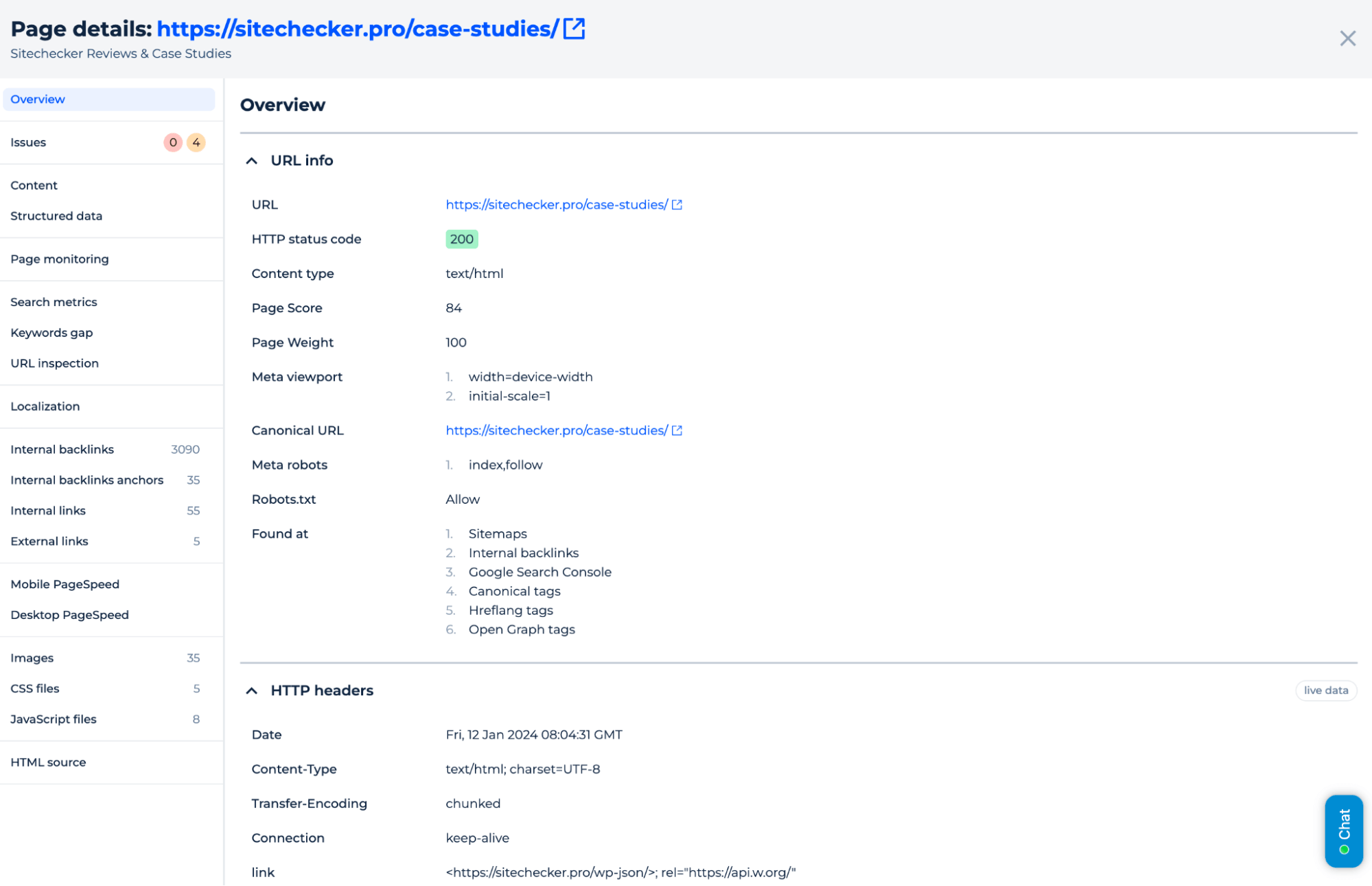Image resolution: width=1372 pixels, height=886 pixels.
Task: Collapse the URL info section
Action: point(252,161)
